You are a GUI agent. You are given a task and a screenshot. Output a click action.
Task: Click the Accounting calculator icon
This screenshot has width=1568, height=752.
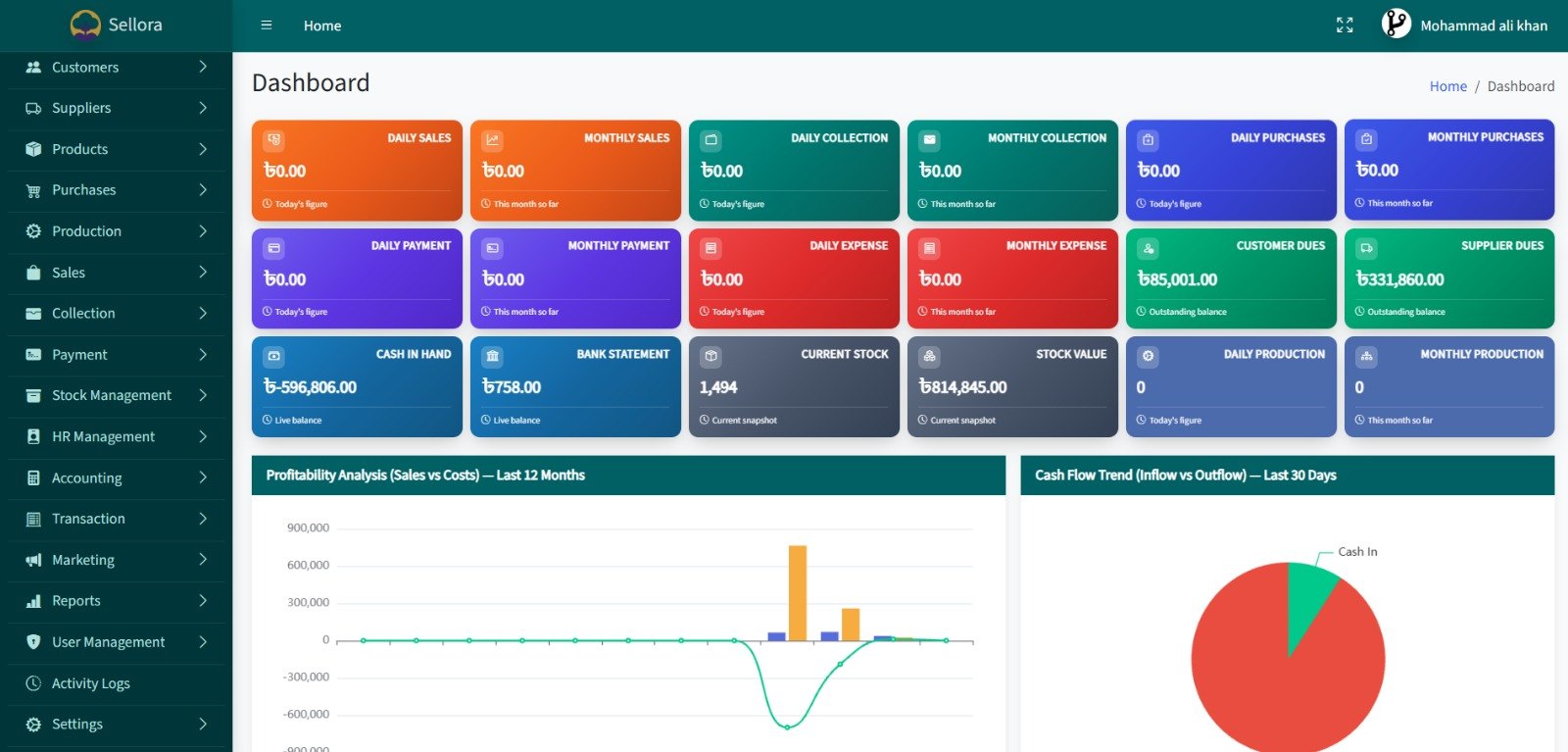click(33, 477)
